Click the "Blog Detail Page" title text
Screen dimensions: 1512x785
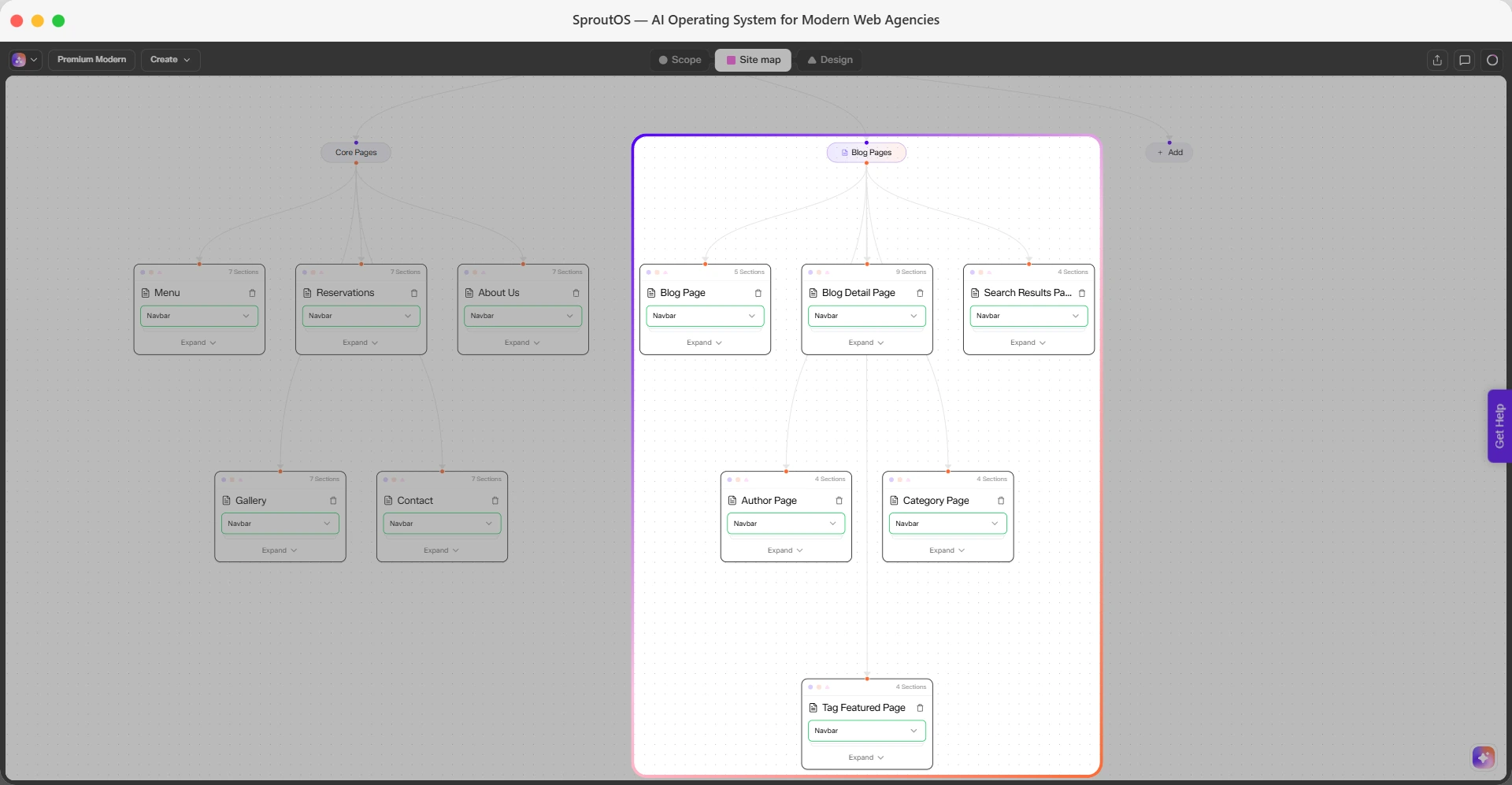coord(858,293)
